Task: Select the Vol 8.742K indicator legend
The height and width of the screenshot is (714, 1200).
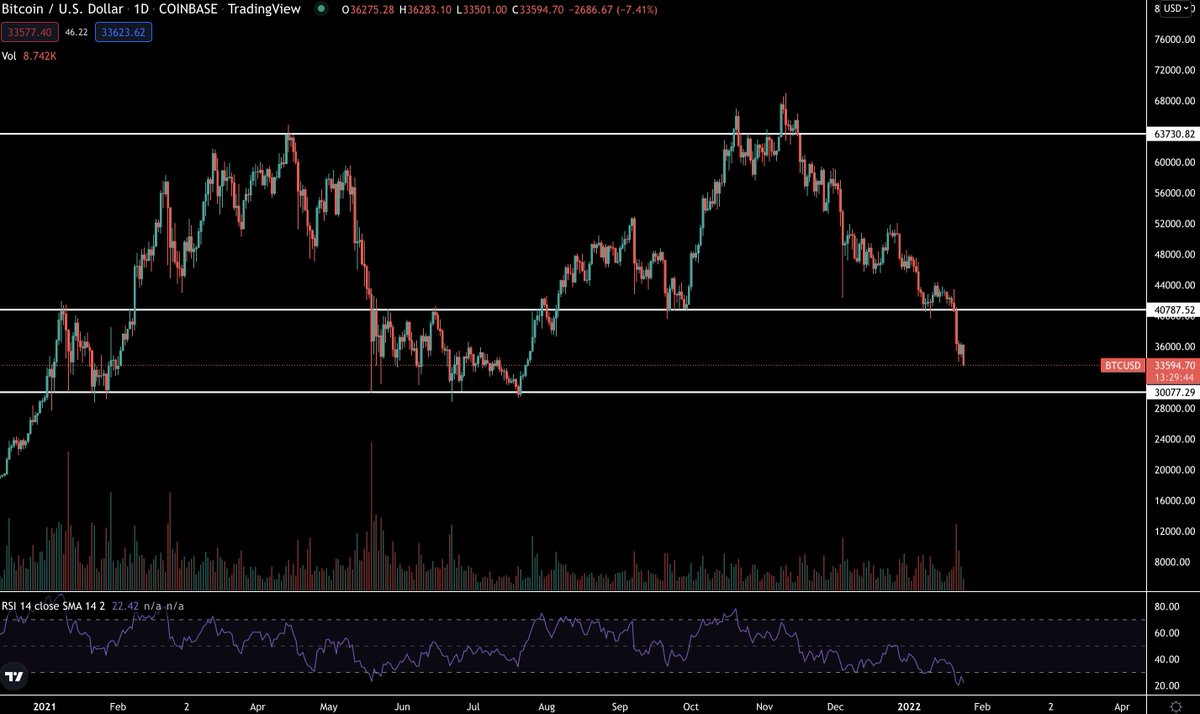Action: (x=30, y=57)
